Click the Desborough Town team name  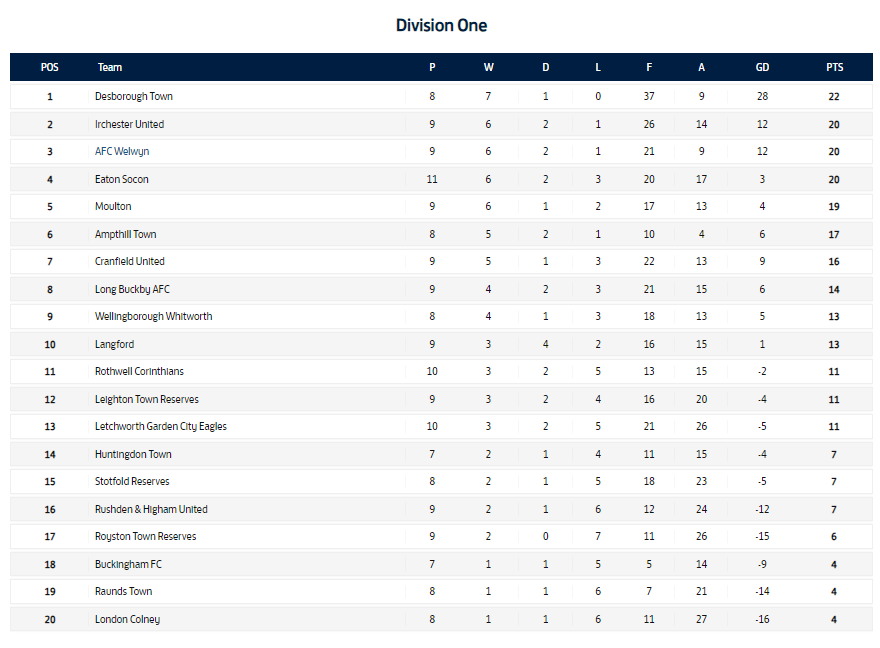[134, 97]
